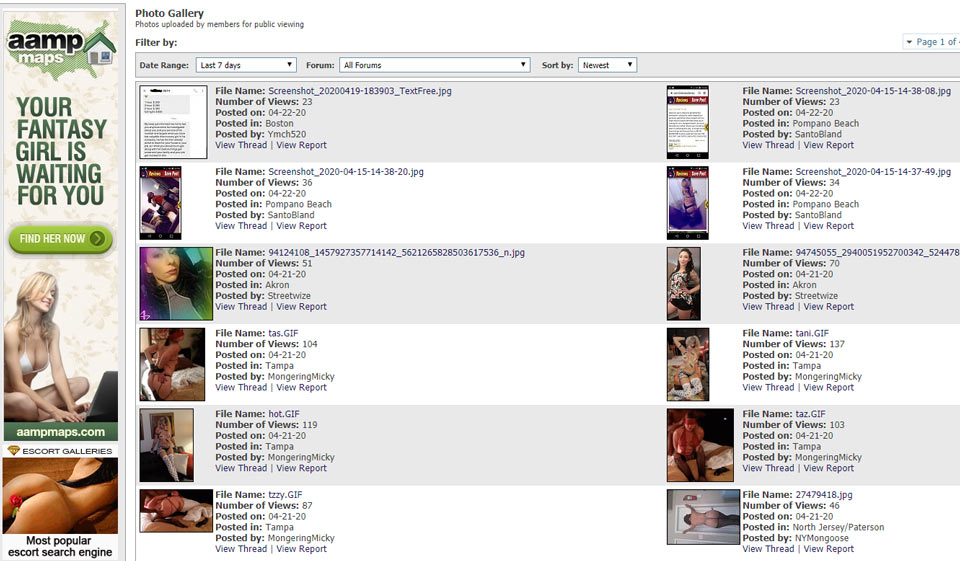Open the Page 1 pagination menu
The image size is (960, 561).
[932, 42]
